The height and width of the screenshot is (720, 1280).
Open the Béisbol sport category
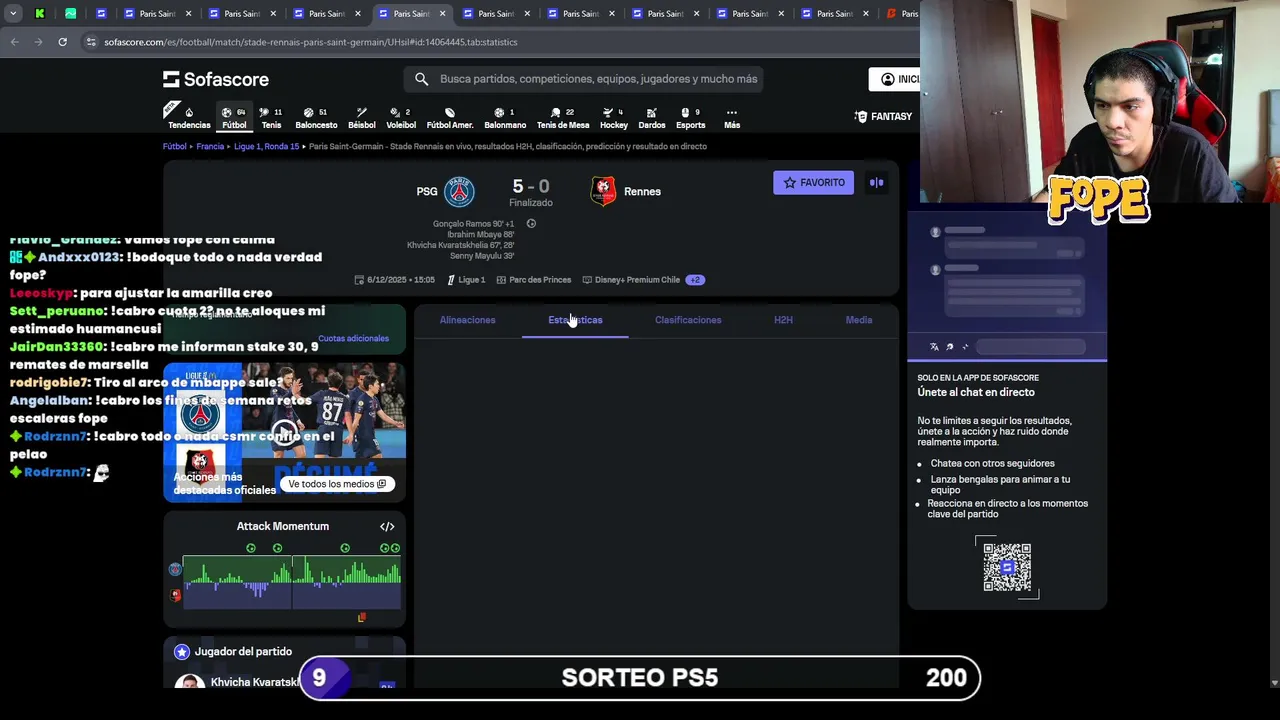click(x=361, y=117)
